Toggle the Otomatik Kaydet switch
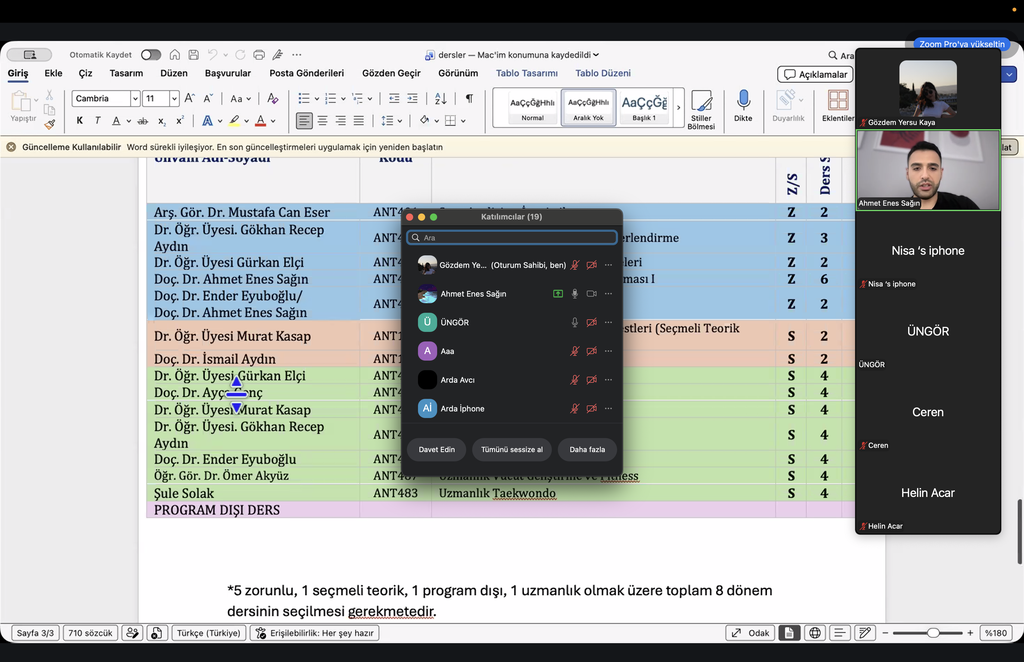 click(151, 55)
